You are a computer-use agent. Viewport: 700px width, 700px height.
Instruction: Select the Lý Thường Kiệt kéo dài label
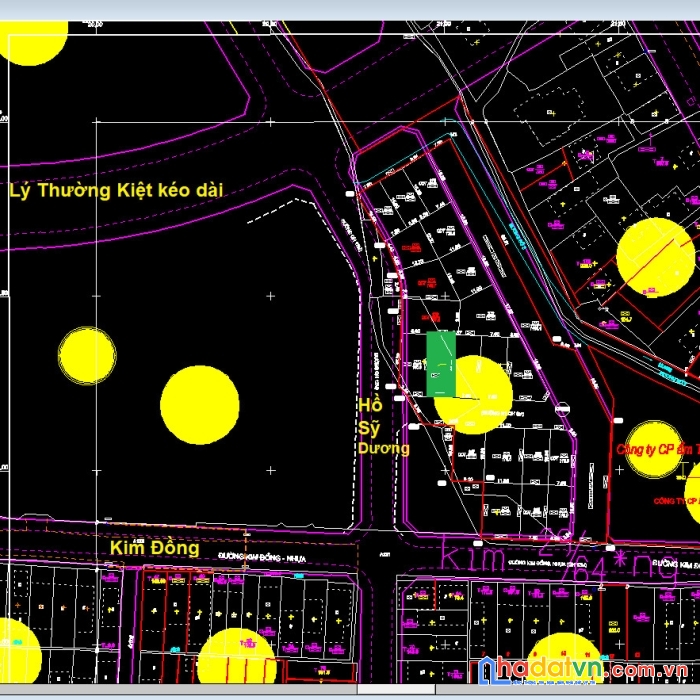tap(116, 190)
